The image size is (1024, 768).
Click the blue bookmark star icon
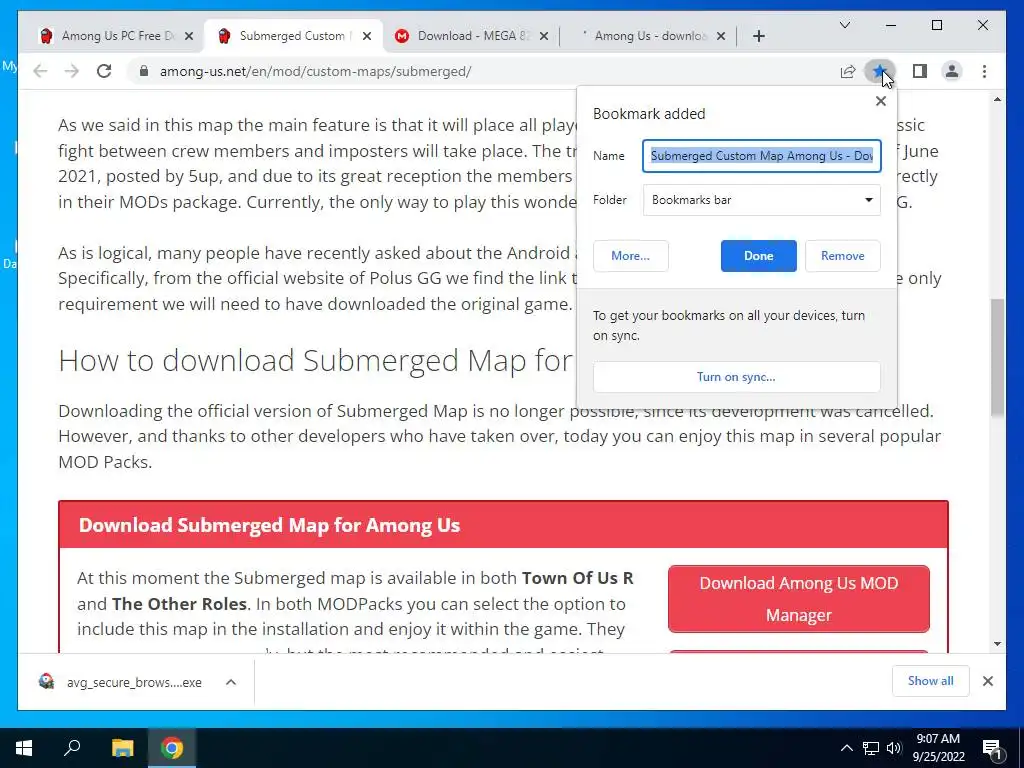coord(880,71)
